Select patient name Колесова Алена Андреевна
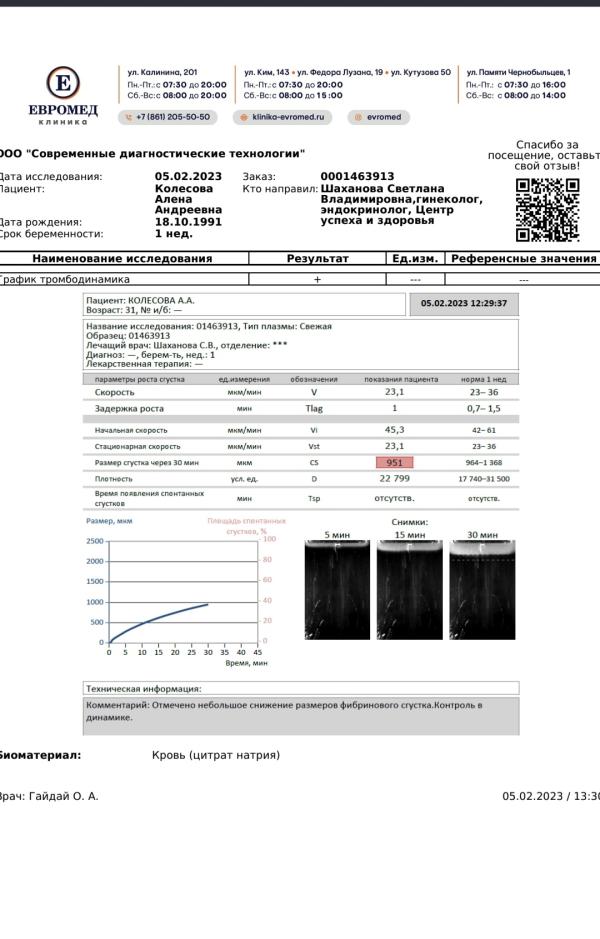The height and width of the screenshot is (939, 600). pyautogui.click(x=188, y=199)
